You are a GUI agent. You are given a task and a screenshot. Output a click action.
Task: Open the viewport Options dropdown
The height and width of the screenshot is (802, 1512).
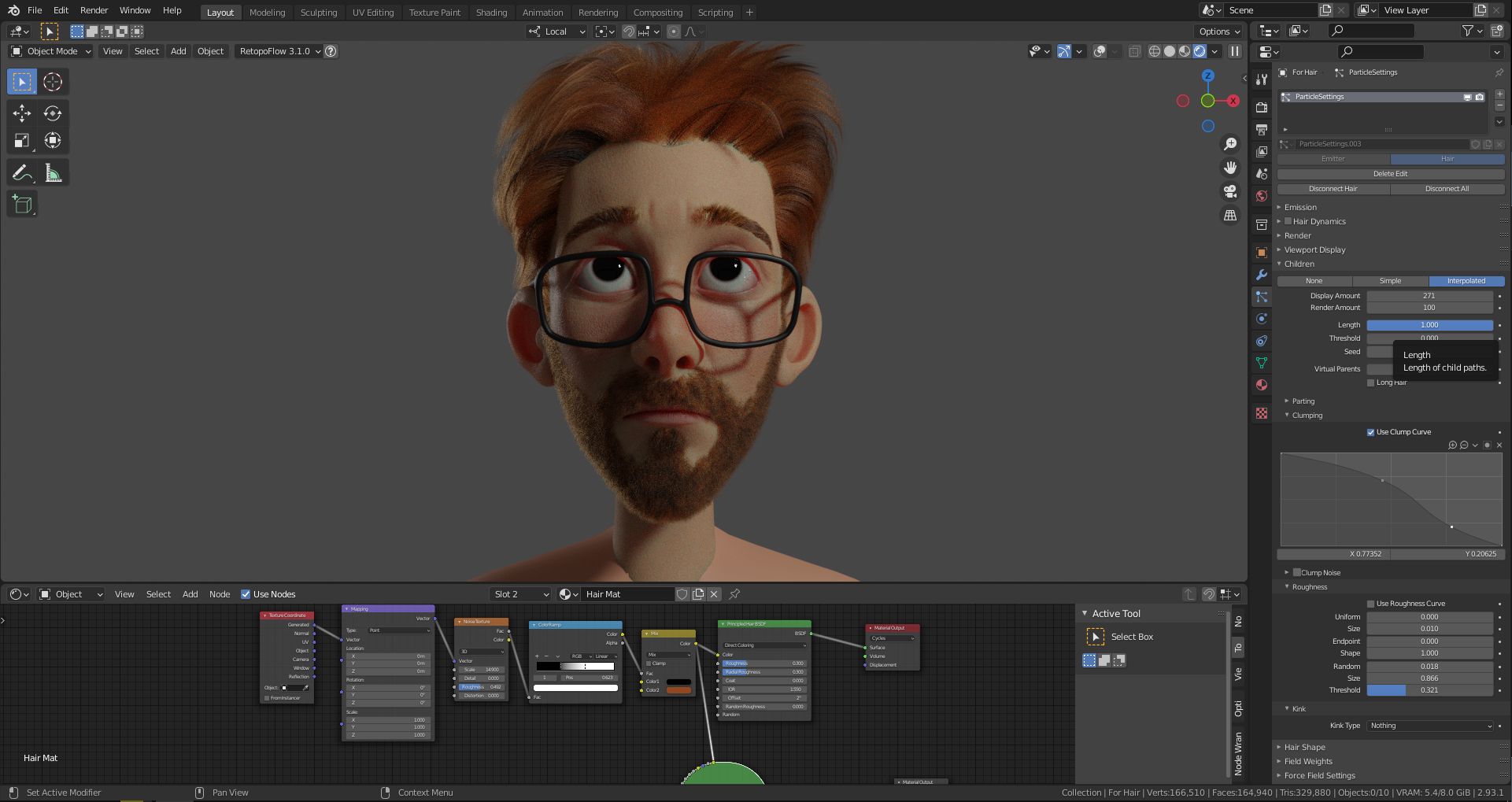point(1218,31)
